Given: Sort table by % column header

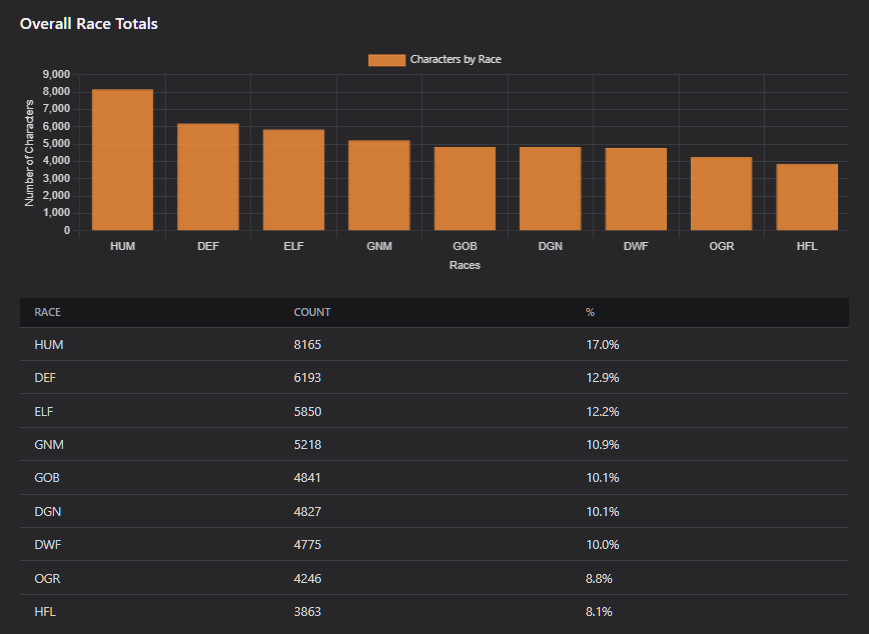Looking at the screenshot, I should [x=590, y=313].
